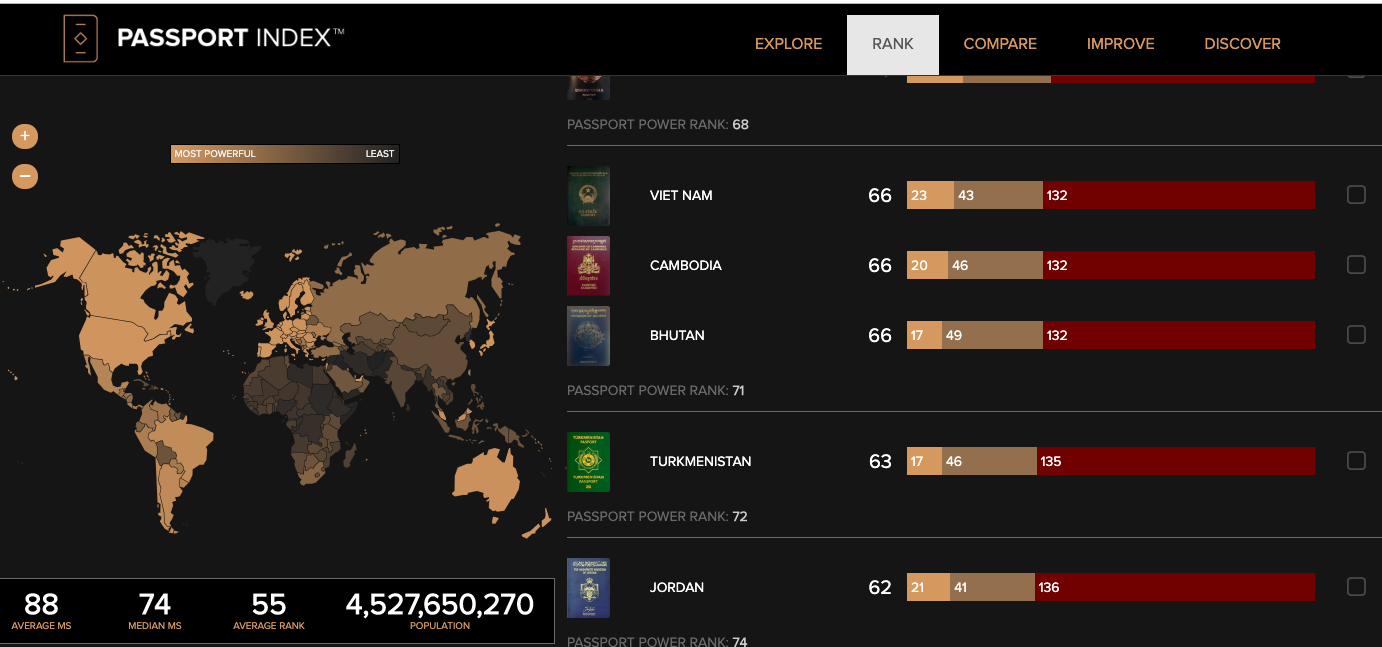Click the Jordan country name link
1382x647 pixels.
677,587
